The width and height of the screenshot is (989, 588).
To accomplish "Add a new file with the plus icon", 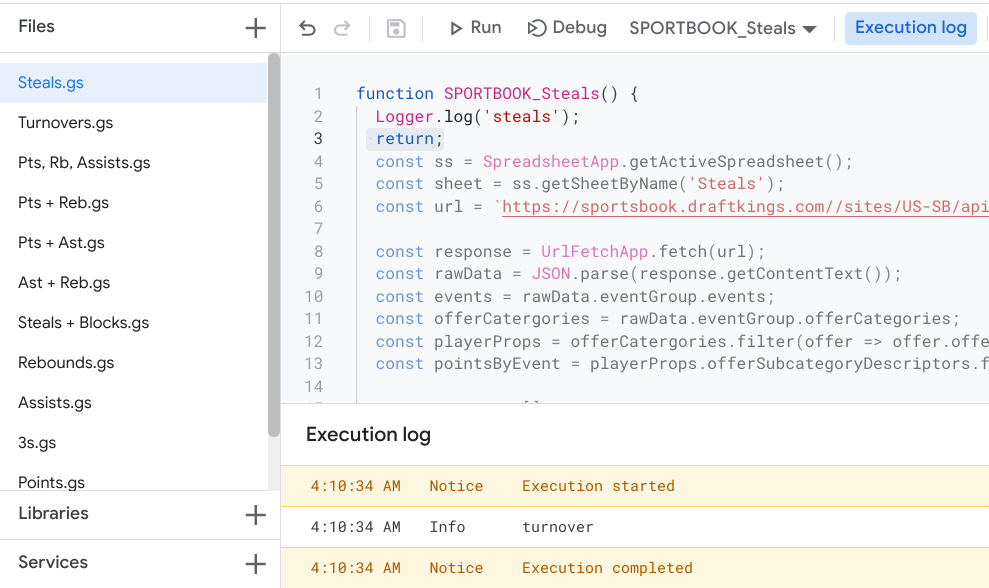I will pos(255,28).
